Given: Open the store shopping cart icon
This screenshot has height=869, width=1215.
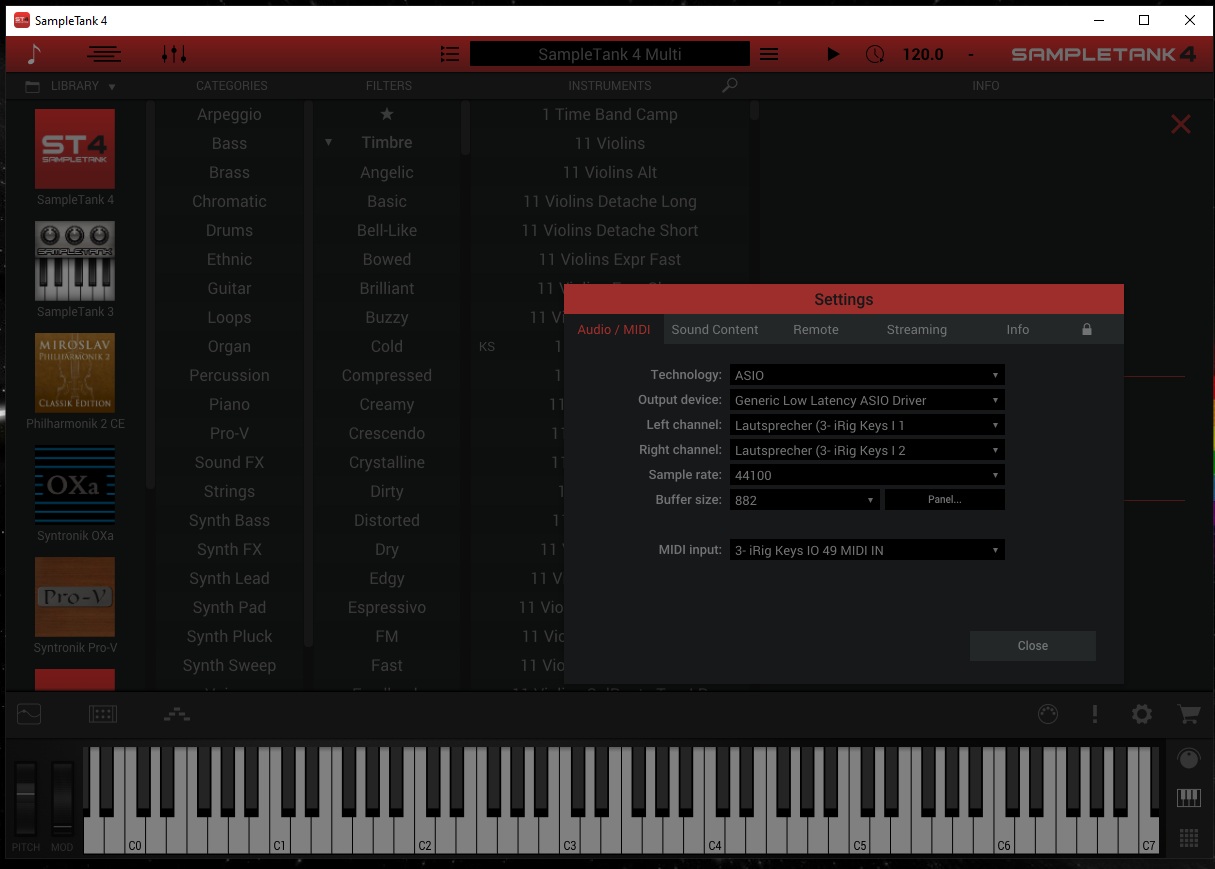Looking at the screenshot, I should 1189,714.
